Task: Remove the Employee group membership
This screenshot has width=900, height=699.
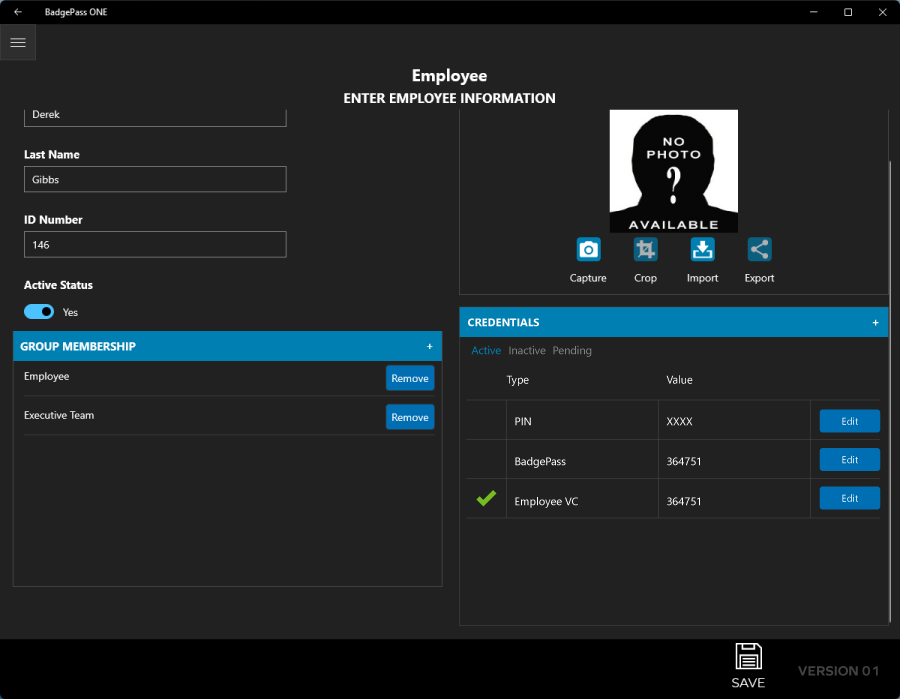Action: click(410, 378)
